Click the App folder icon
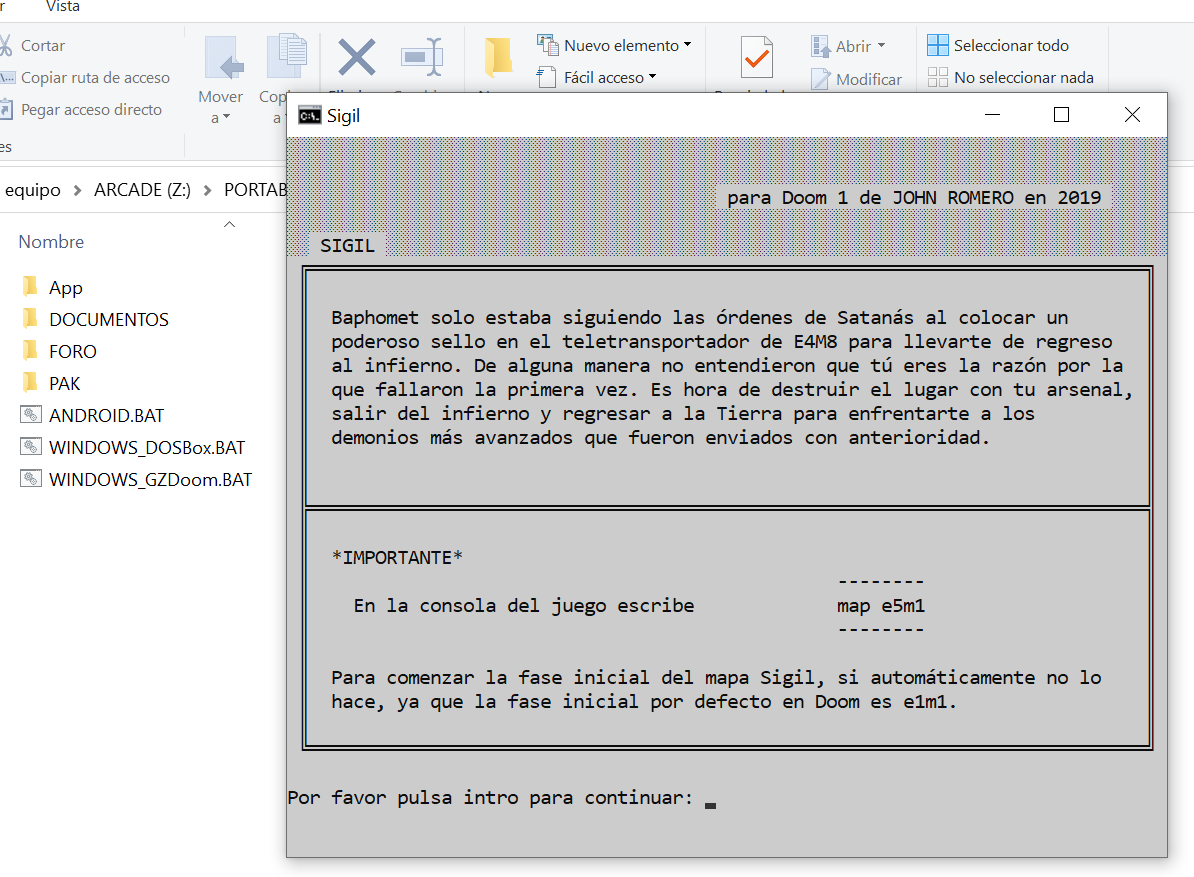 (30, 286)
